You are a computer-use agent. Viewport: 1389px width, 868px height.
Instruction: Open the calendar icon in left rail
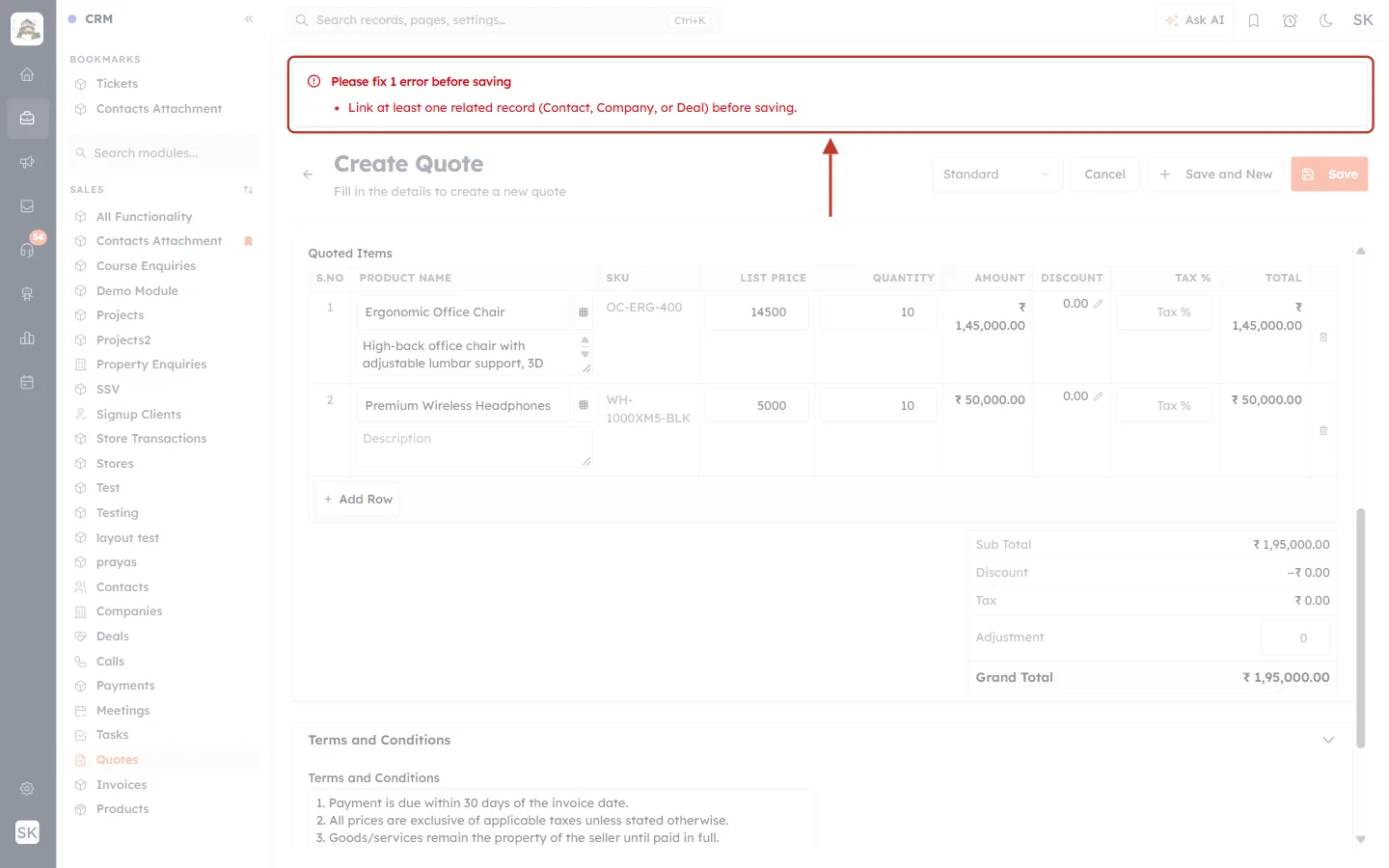27,382
